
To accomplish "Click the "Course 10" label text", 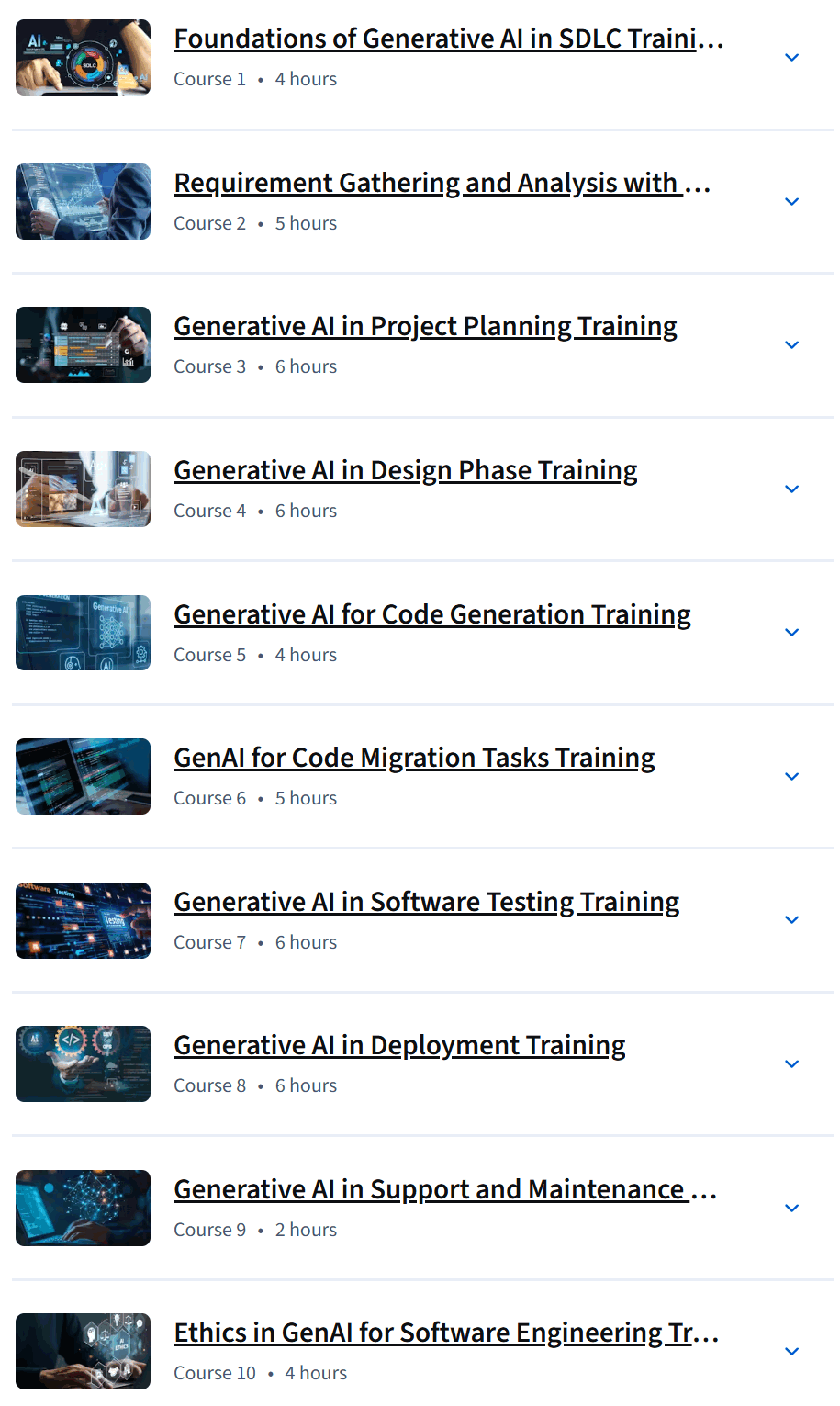I will coord(215,1374).
